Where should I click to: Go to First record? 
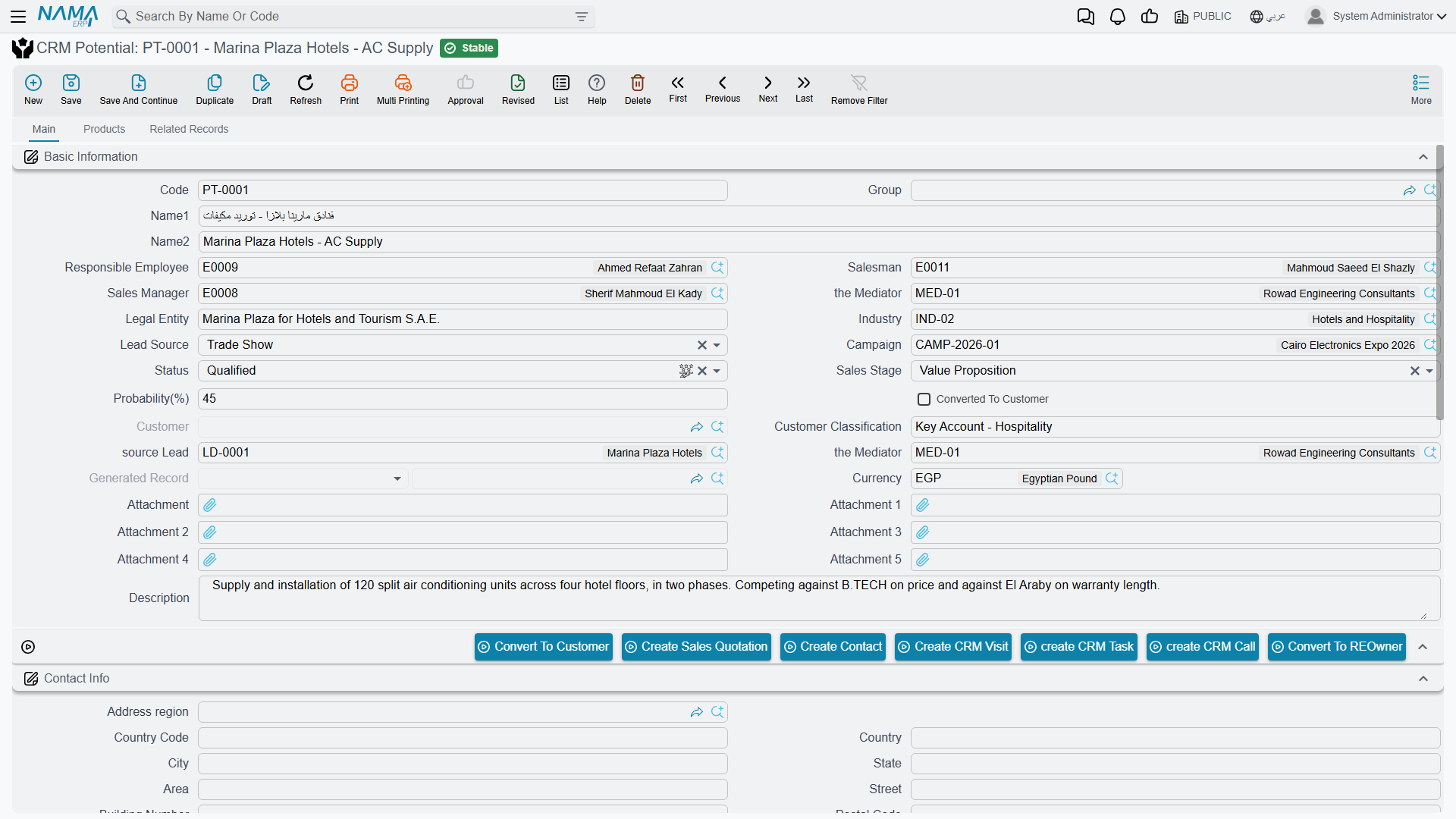pos(678,88)
